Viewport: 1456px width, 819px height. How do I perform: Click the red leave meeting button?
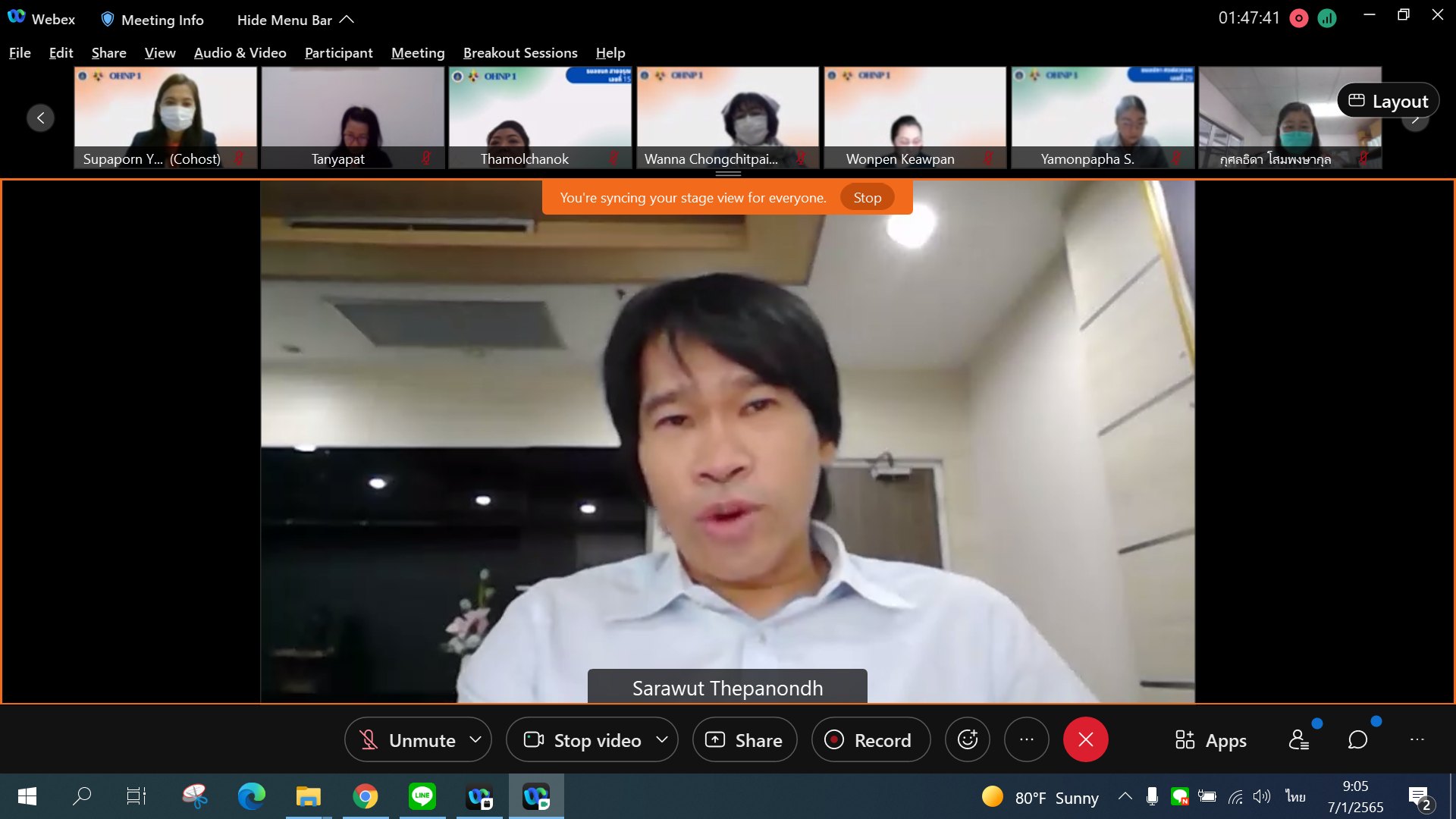pos(1085,739)
